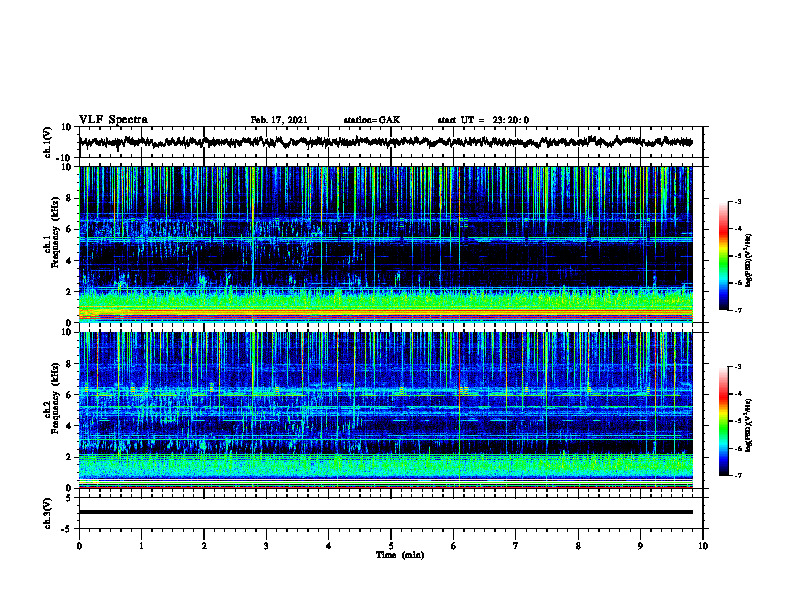Click the ch.2 colorbar log(PSD) label
The width and height of the screenshot is (792, 612).
[749, 425]
